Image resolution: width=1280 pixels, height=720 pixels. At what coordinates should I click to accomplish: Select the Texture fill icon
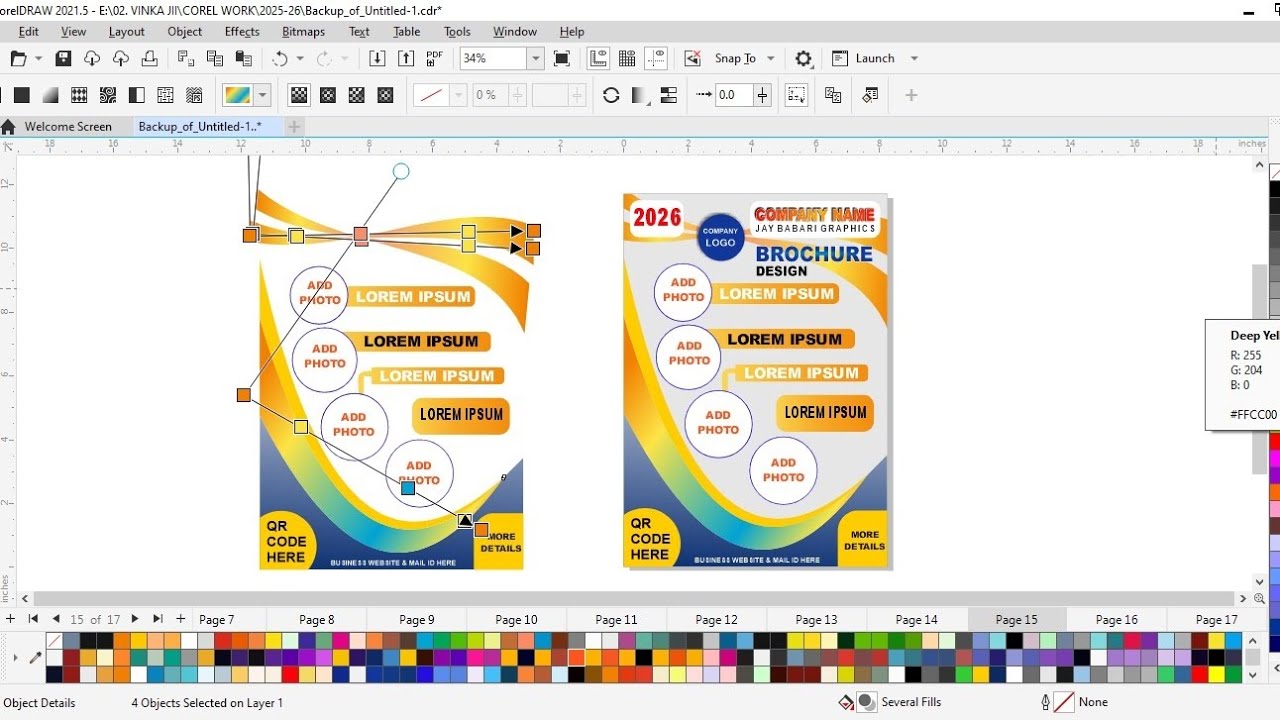click(166, 95)
